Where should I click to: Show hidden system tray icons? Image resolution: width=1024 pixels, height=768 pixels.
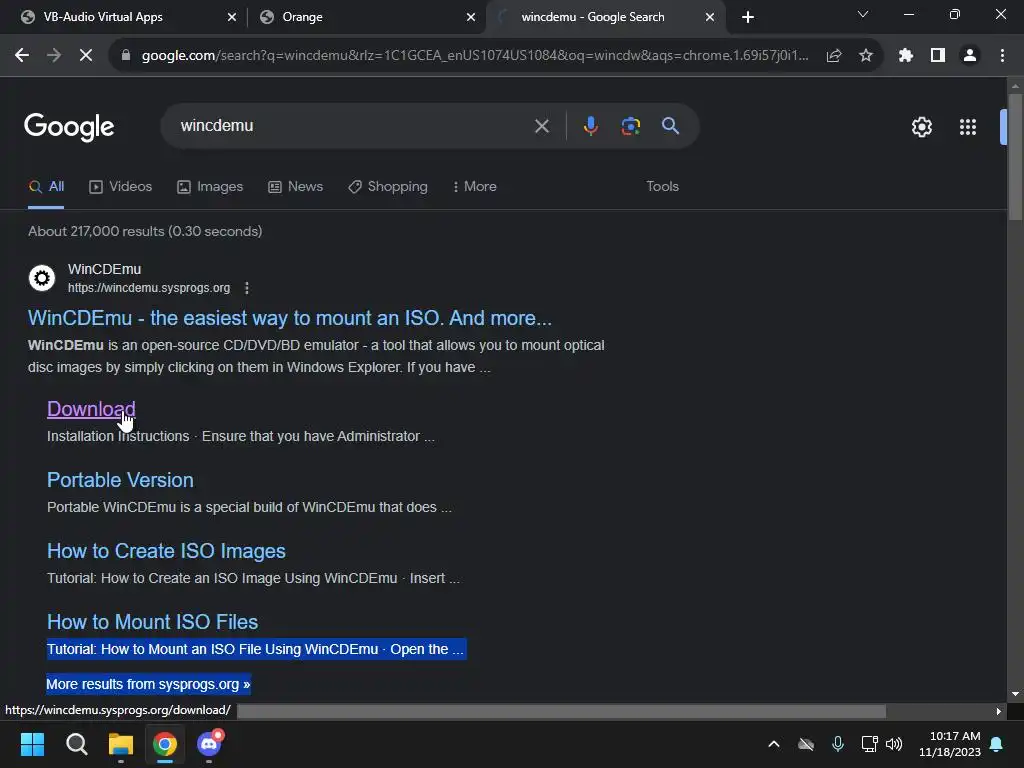coord(774,744)
